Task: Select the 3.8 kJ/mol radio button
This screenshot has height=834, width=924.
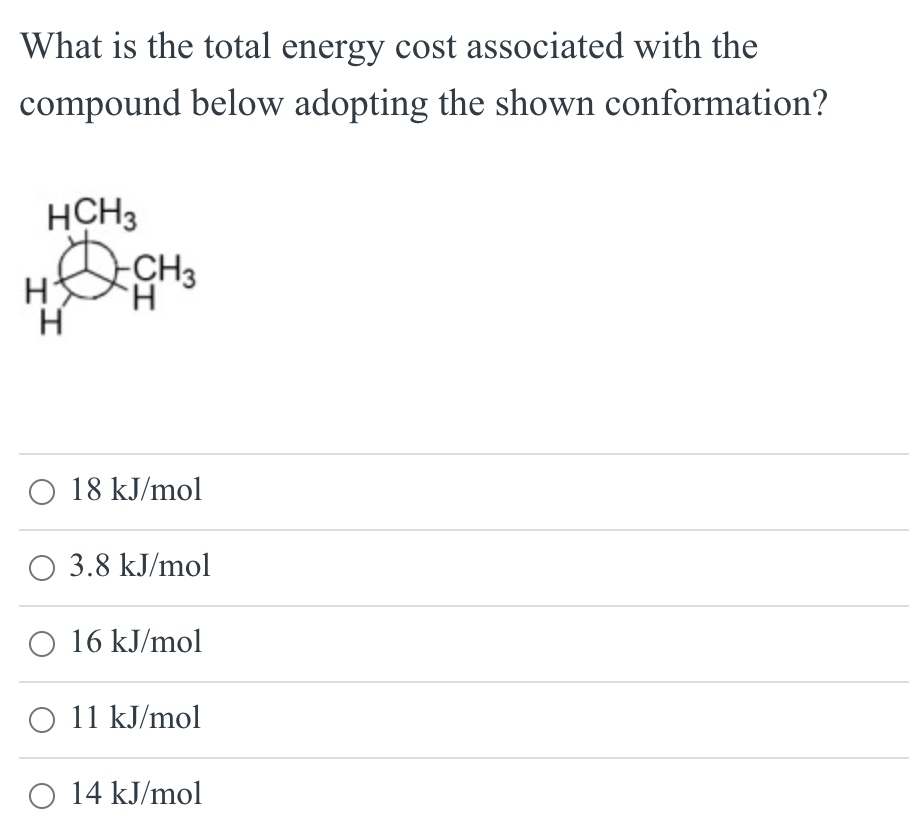Action: coord(41,567)
